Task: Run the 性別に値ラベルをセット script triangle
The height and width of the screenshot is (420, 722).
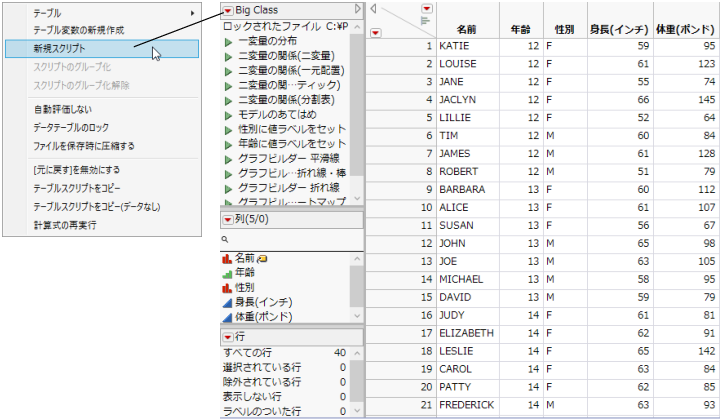Action: [228, 130]
